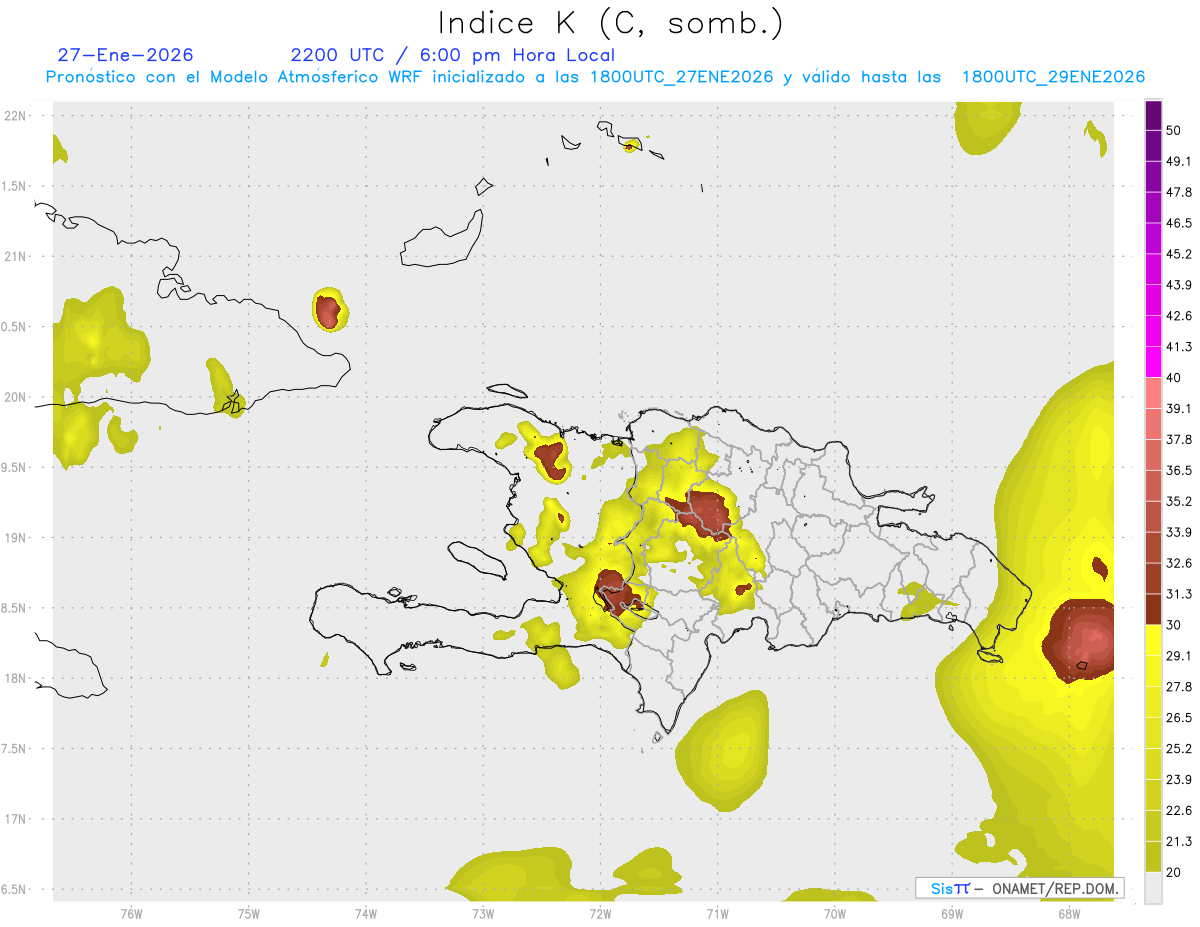Viewport: 1200px width, 927px height.
Task: Pick the olive swatch between 21.3 and 20
Action: tap(1153, 857)
